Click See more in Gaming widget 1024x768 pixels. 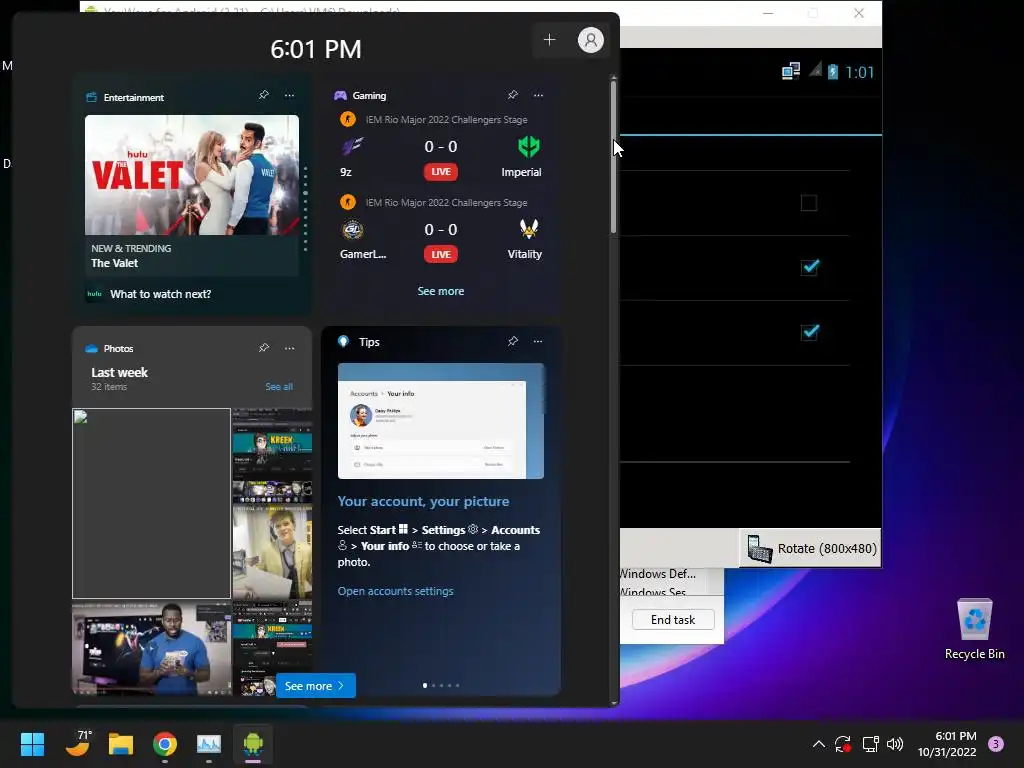click(441, 291)
